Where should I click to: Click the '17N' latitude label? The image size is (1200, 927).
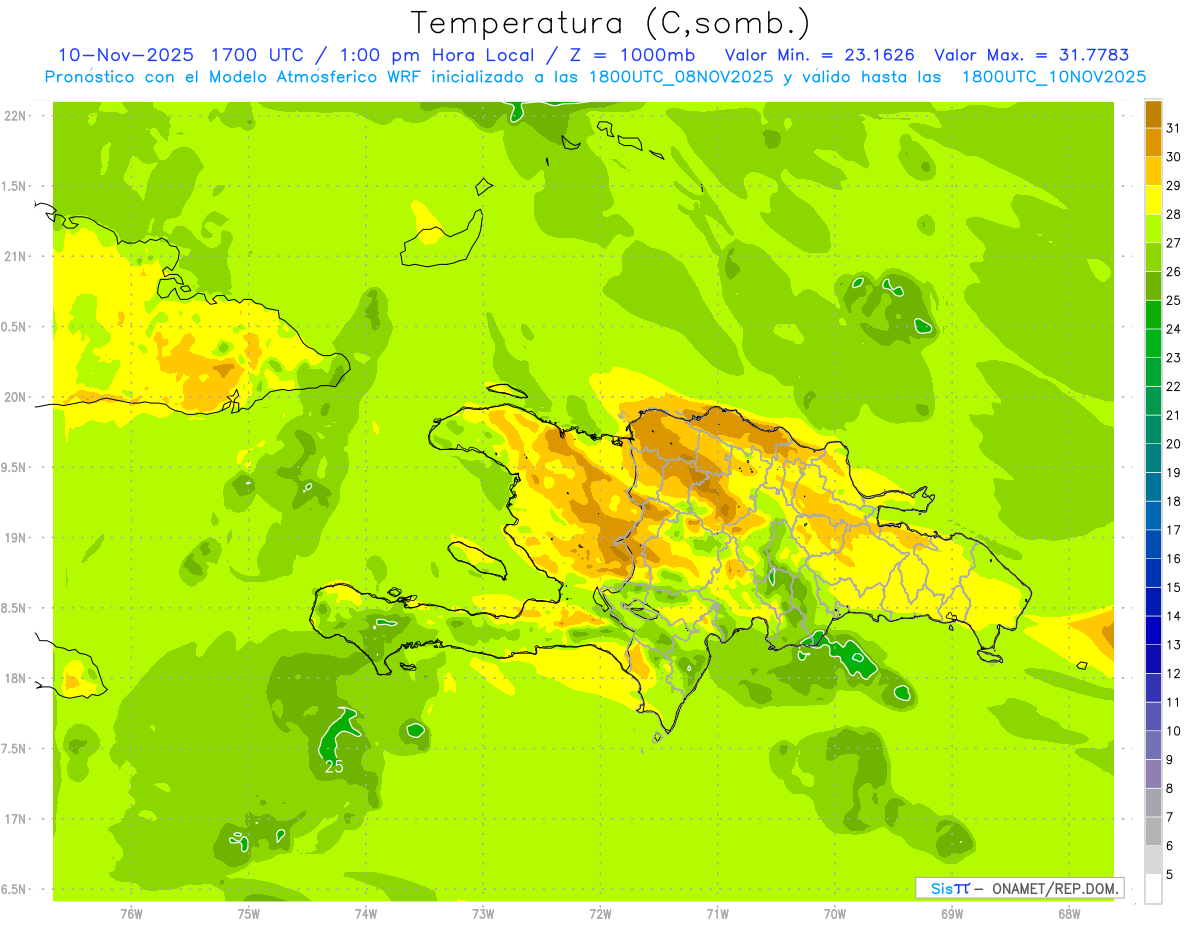click(x=15, y=819)
